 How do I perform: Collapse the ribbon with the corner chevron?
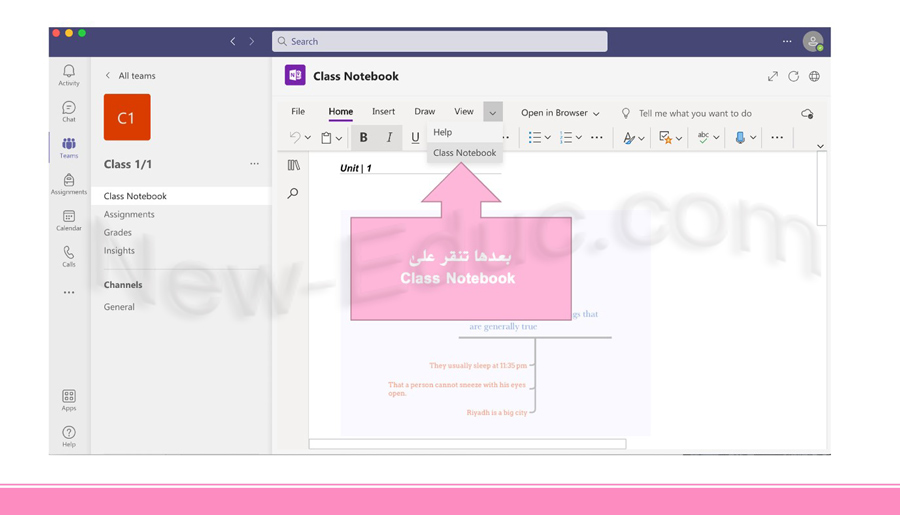point(820,146)
